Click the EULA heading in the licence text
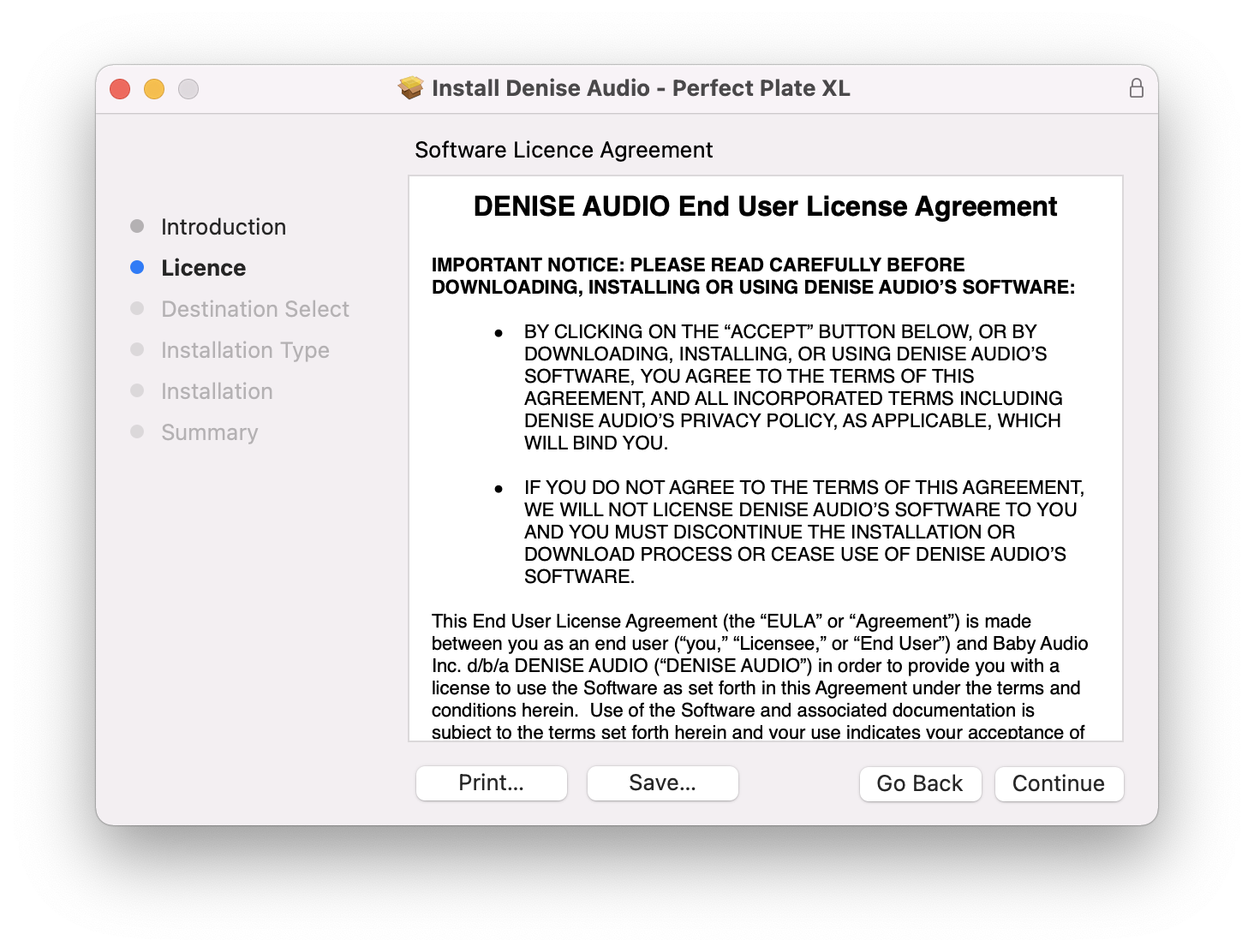The height and width of the screenshot is (952, 1254). coord(765,206)
